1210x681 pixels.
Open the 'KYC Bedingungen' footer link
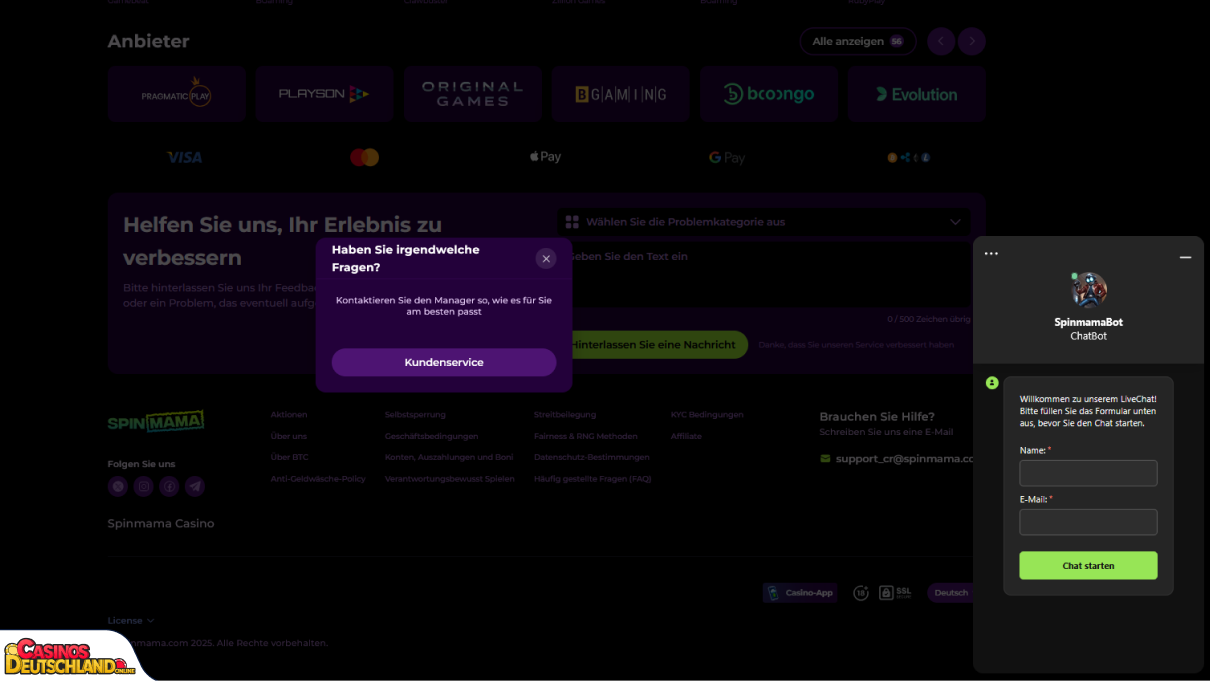[x=707, y=415]
